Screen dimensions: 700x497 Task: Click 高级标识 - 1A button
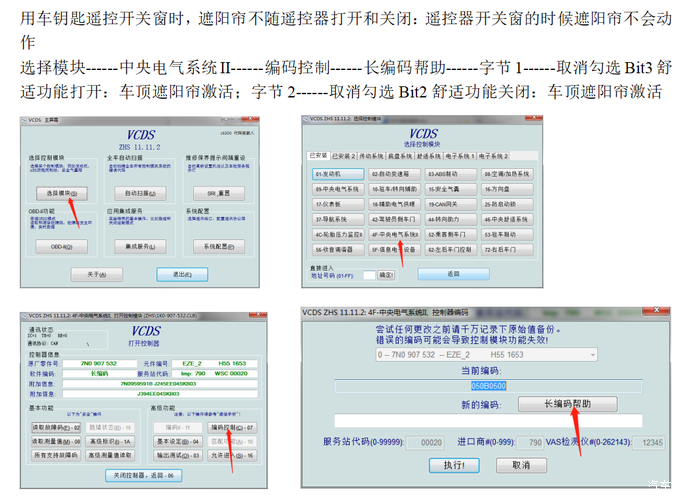[110, 442]
